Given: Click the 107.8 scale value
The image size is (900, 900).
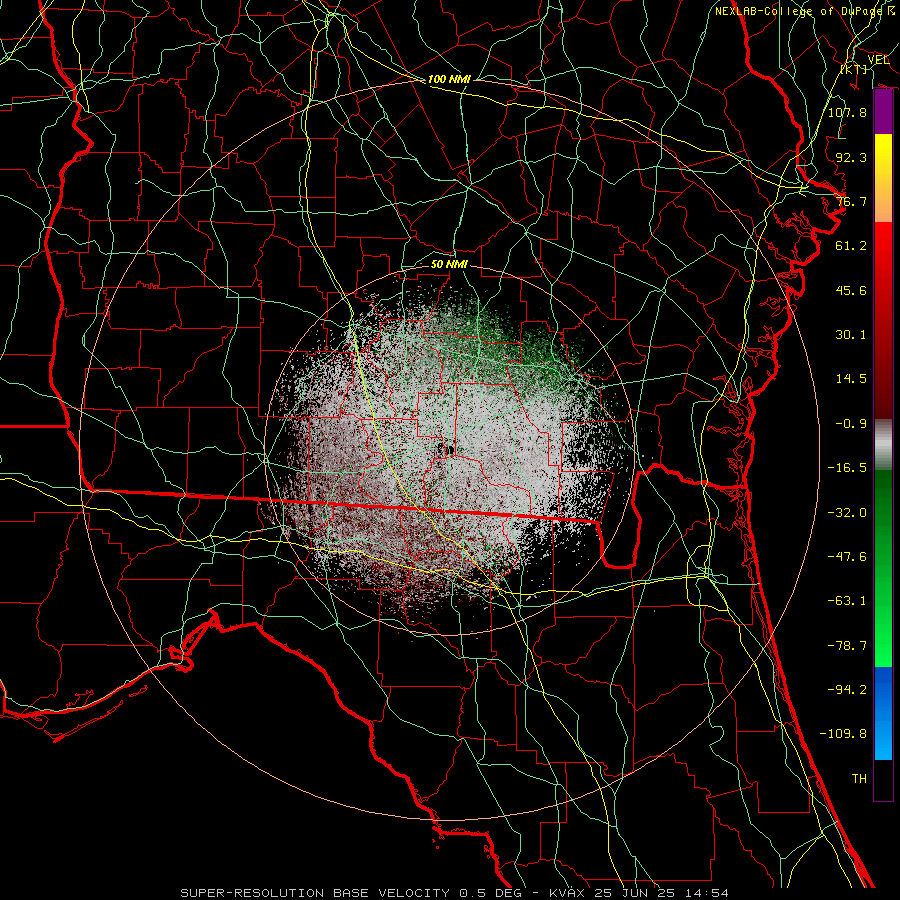Looking at the screenshot, I should [847, 112].
